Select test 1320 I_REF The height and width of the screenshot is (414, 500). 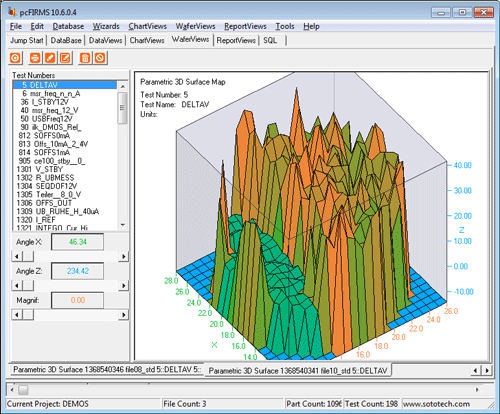point(65,220)
